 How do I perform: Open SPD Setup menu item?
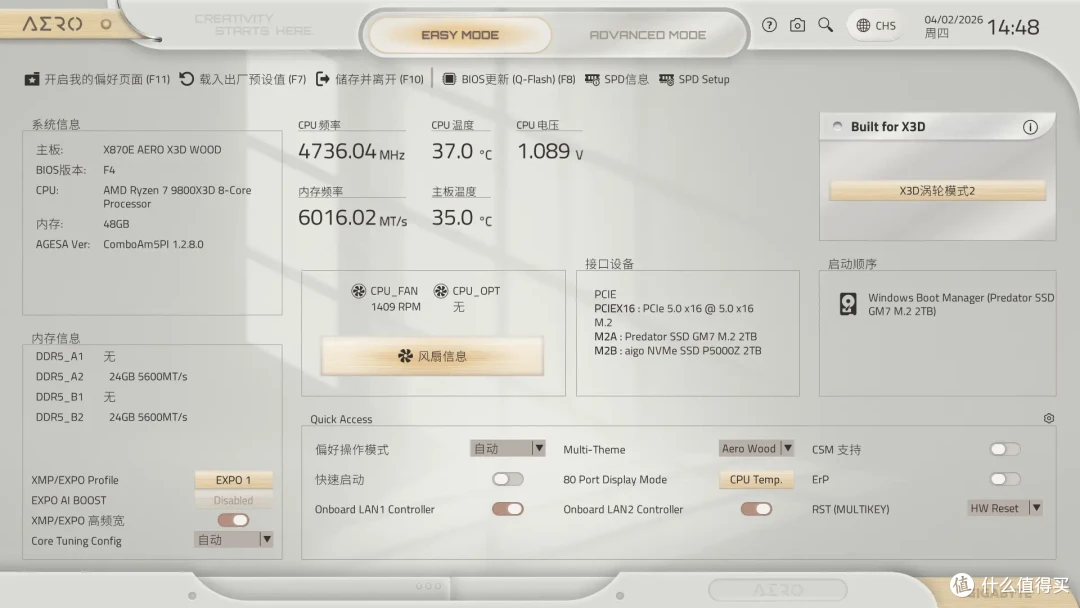coord(694,79)
